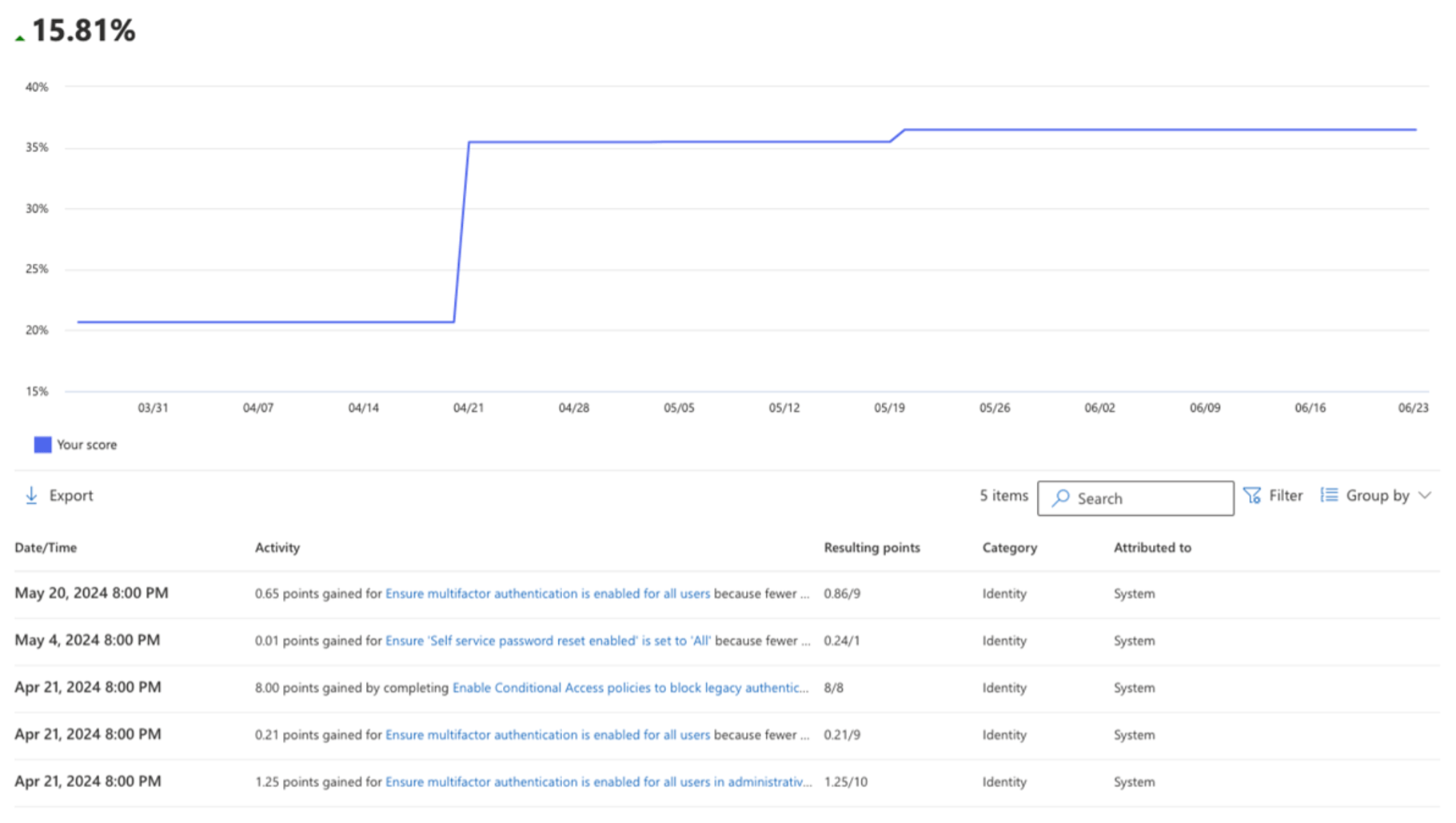Open the Conditional Access policies link
The height and width of the screenshot is (823, 1456).
[628, 687]
